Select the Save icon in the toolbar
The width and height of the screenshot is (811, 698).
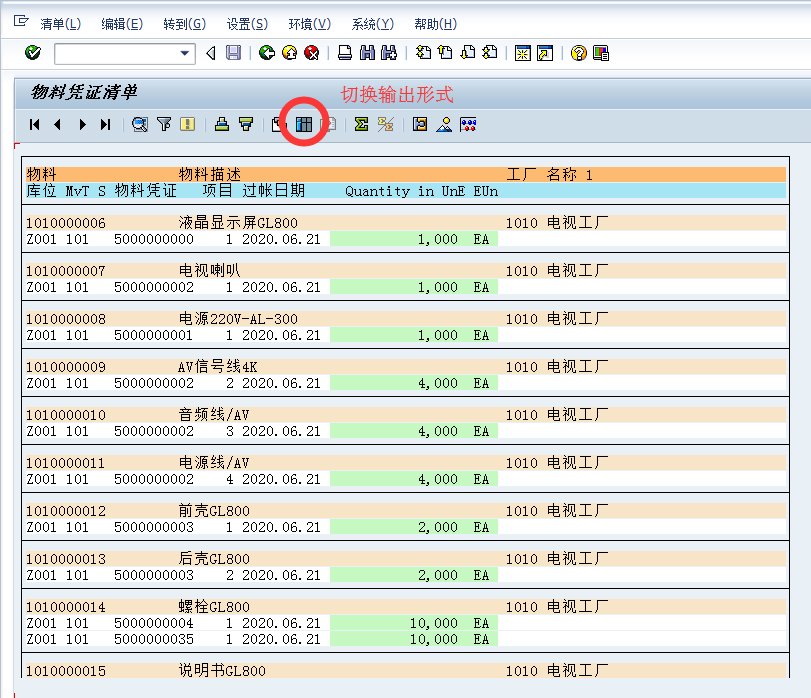tap(233, 53)
